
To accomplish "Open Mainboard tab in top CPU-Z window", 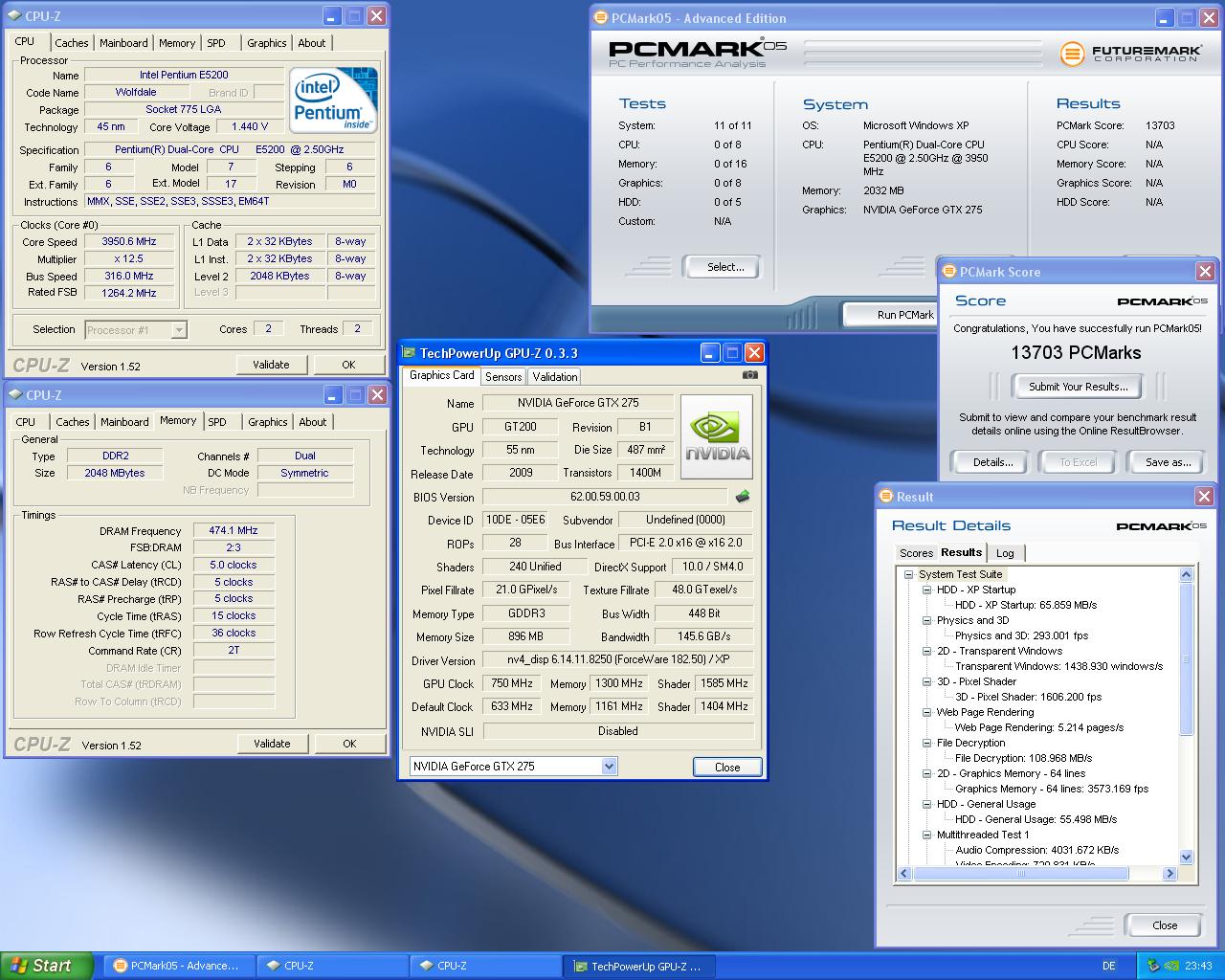I will (124, 43).
